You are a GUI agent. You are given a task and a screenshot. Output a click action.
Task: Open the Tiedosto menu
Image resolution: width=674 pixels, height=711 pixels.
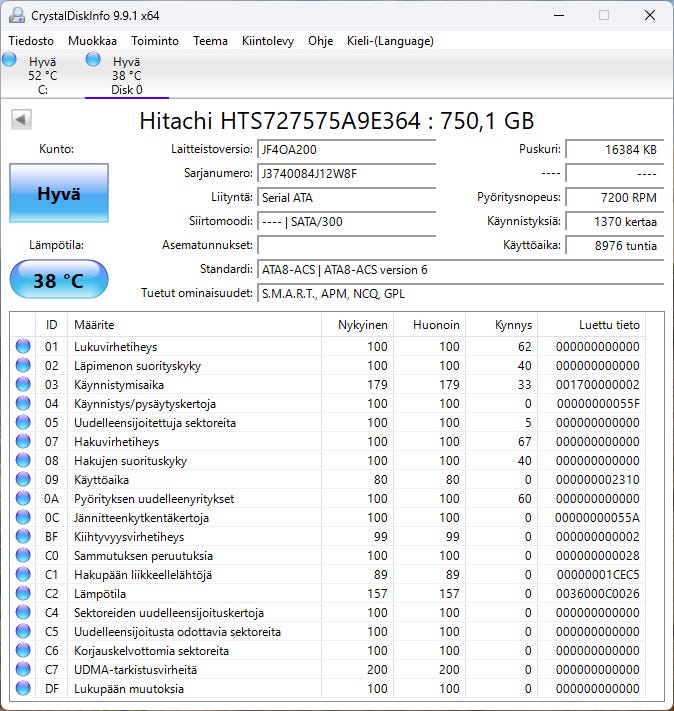31,41
